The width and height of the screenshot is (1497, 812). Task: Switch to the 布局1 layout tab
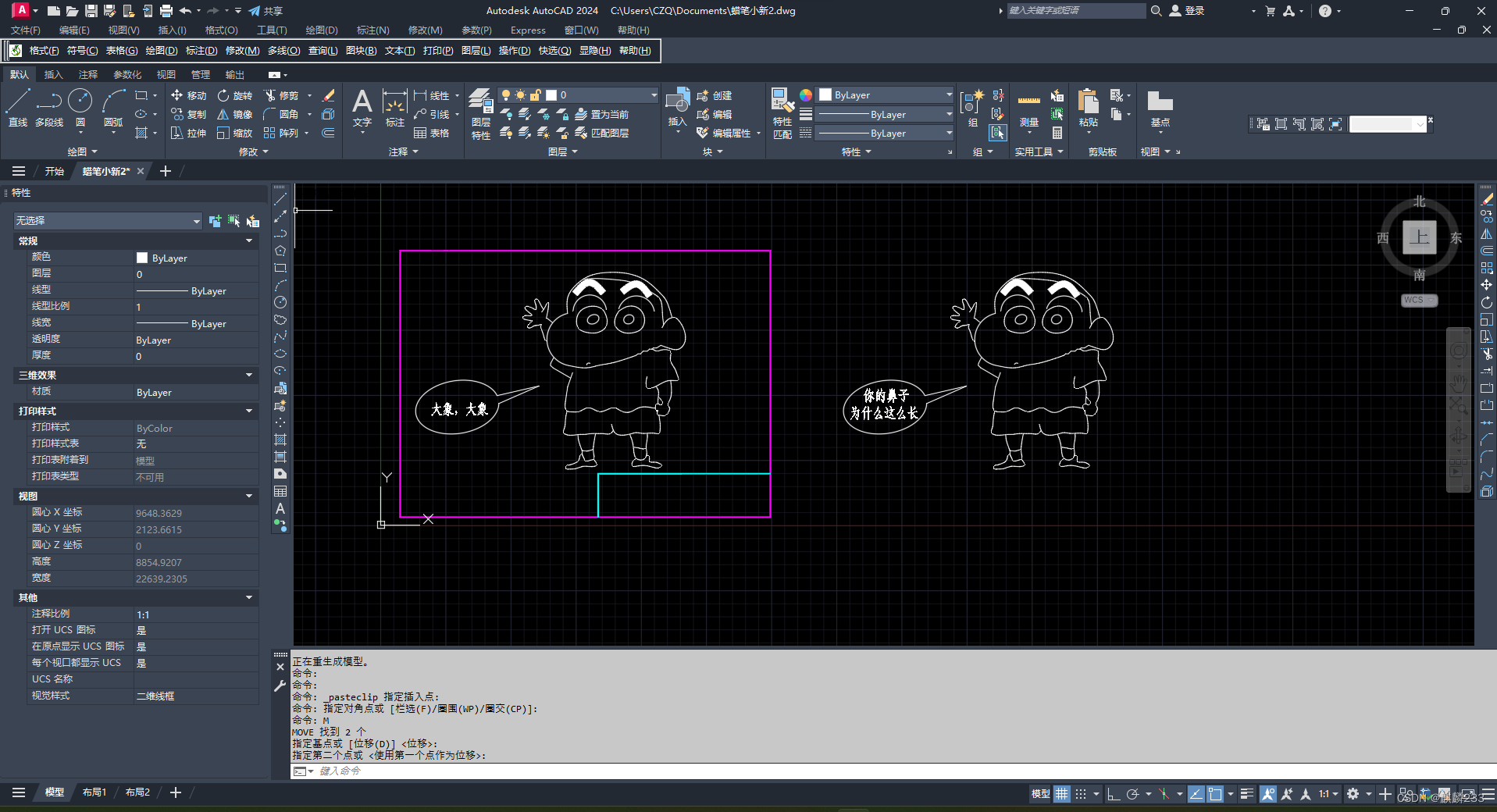(94, 792)
